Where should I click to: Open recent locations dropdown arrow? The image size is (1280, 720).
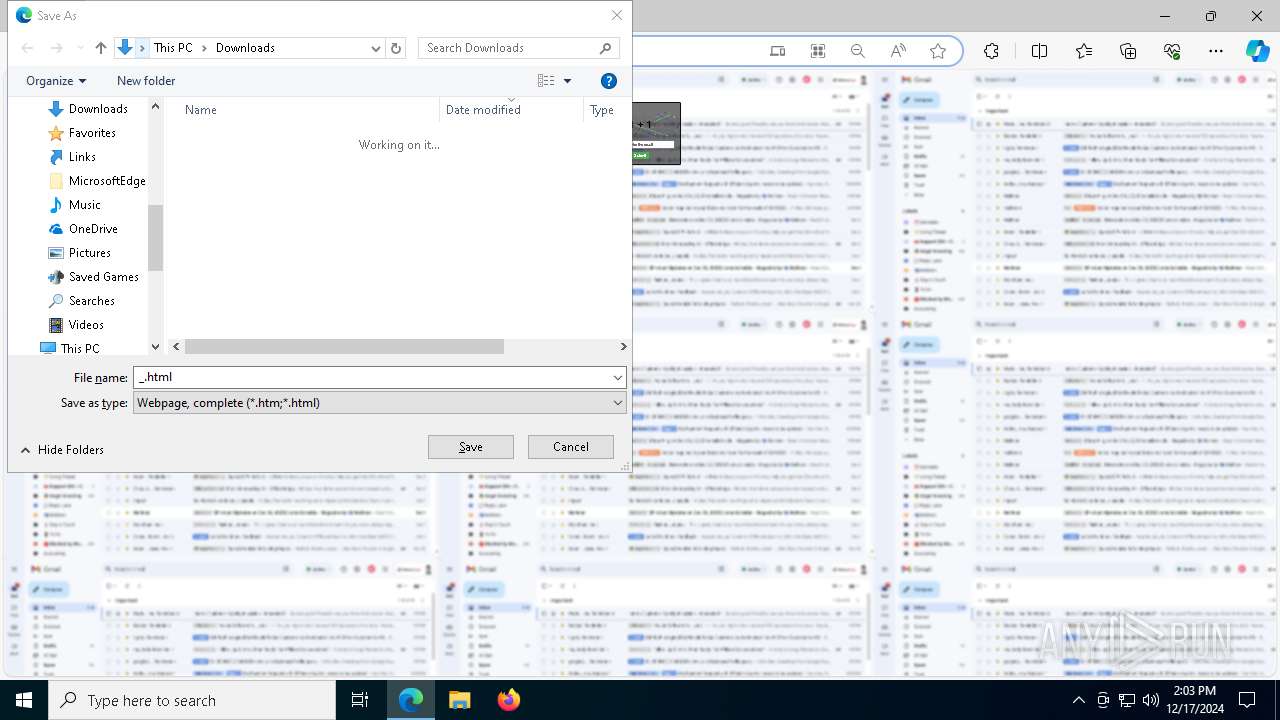pyautogui.click(x=80, y=48)
